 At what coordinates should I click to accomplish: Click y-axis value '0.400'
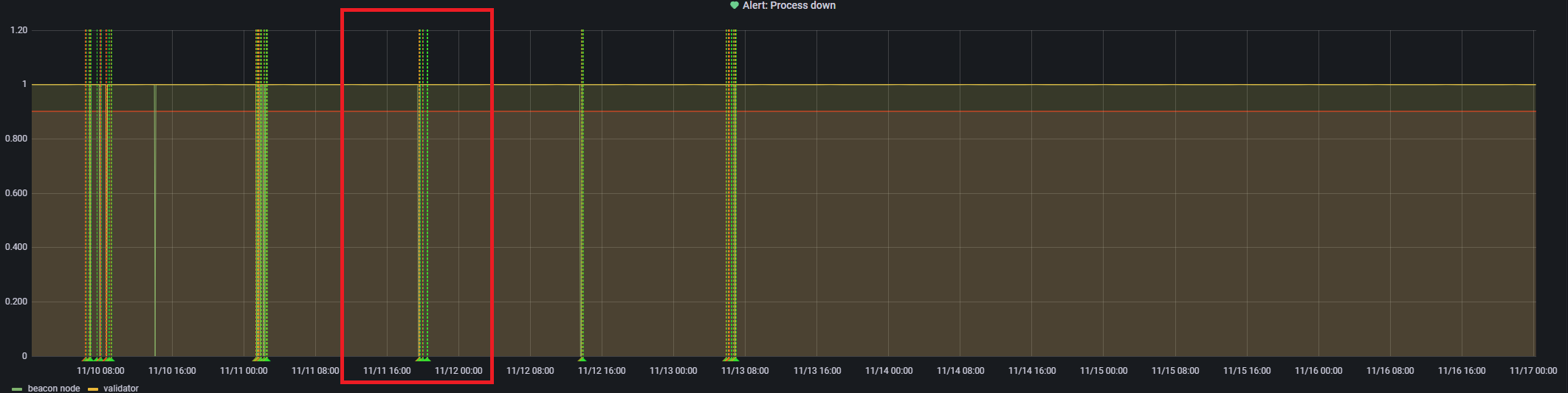16,247
